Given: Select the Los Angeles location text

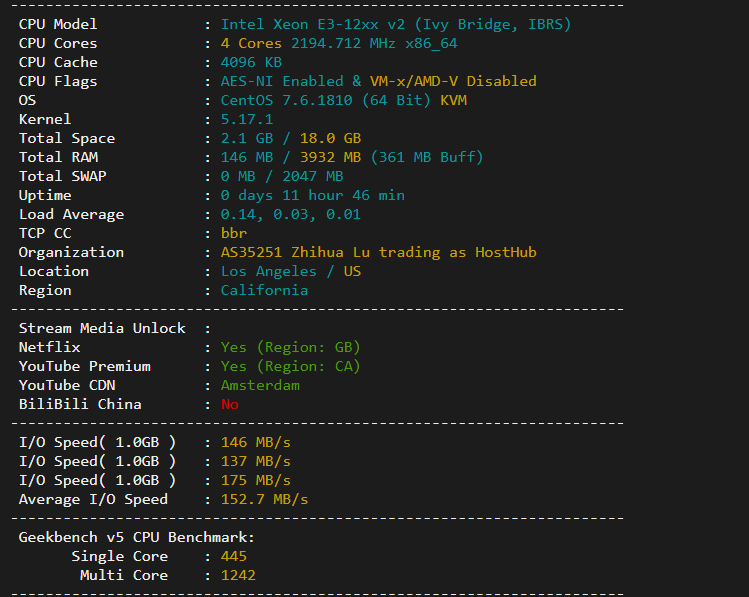Looking at the screenshot, I should (268, 271).
